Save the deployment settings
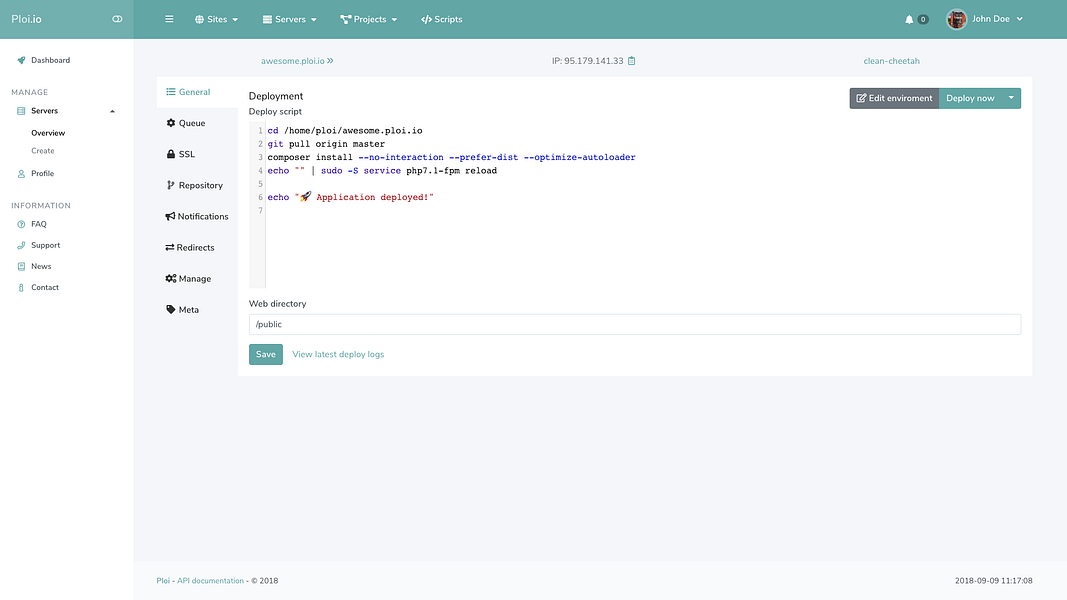Screen dimensions: 1067x600 (265, 354)
